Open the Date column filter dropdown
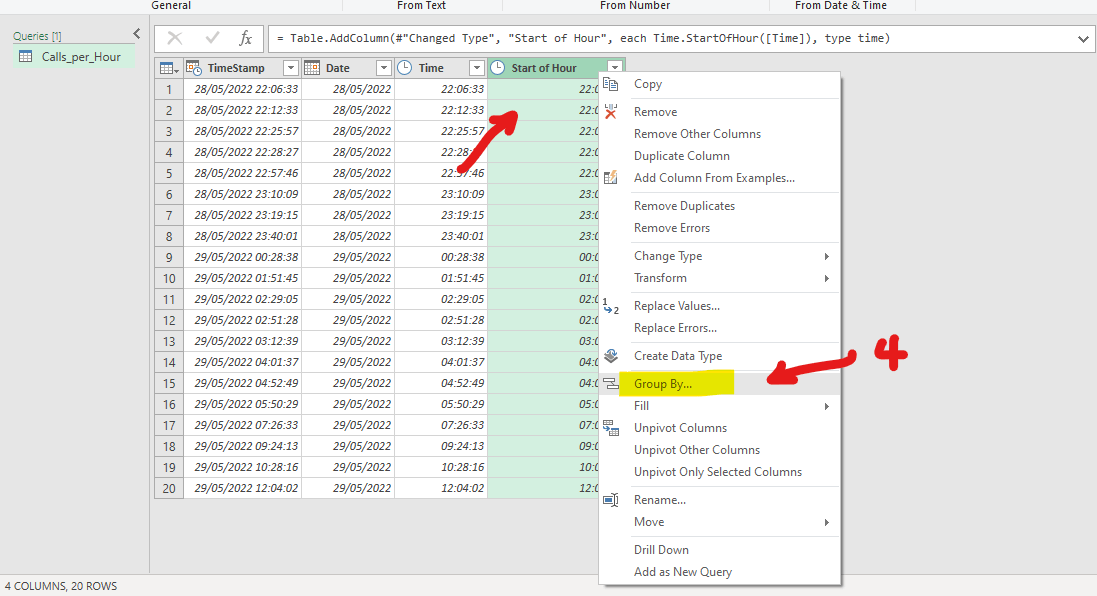1097x596 pixels. point(383,68)
